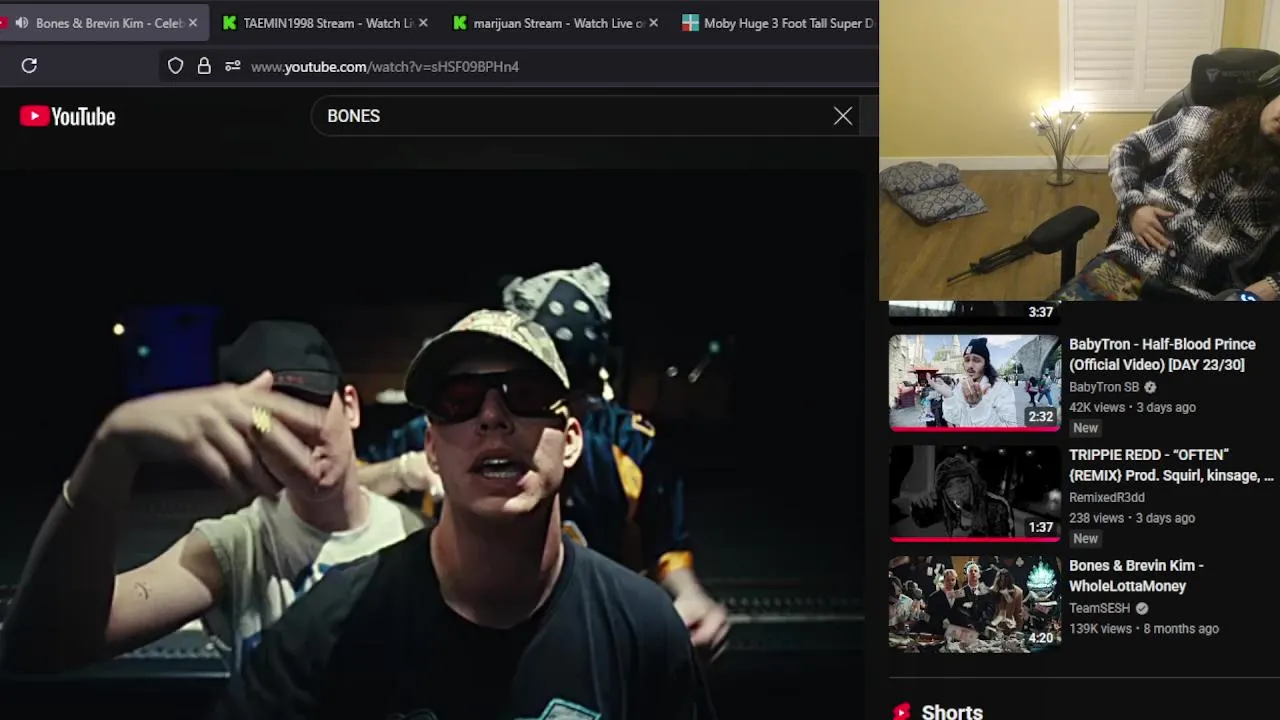The width and height of the screenshot is (1280, 720).
Task: Open the site permissions icon in address bar
Action: 232,66
